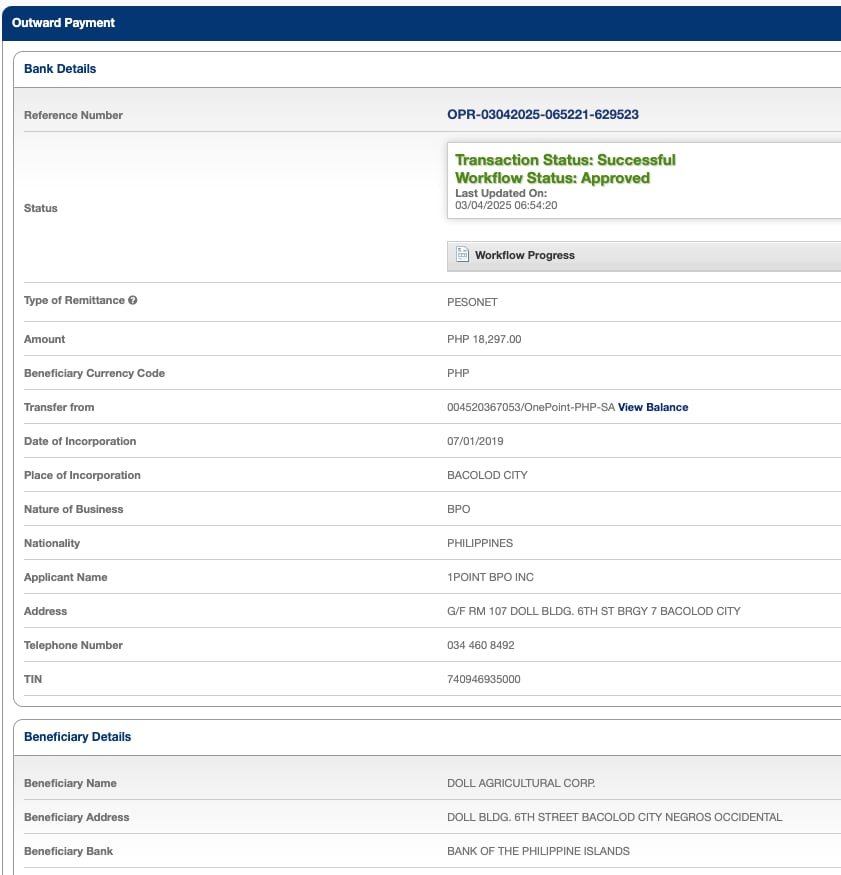This screenshot has height=875, width=841.
Task: Click reference number OPR-03042025-065221-629523
Action: (x=542, y=115)
